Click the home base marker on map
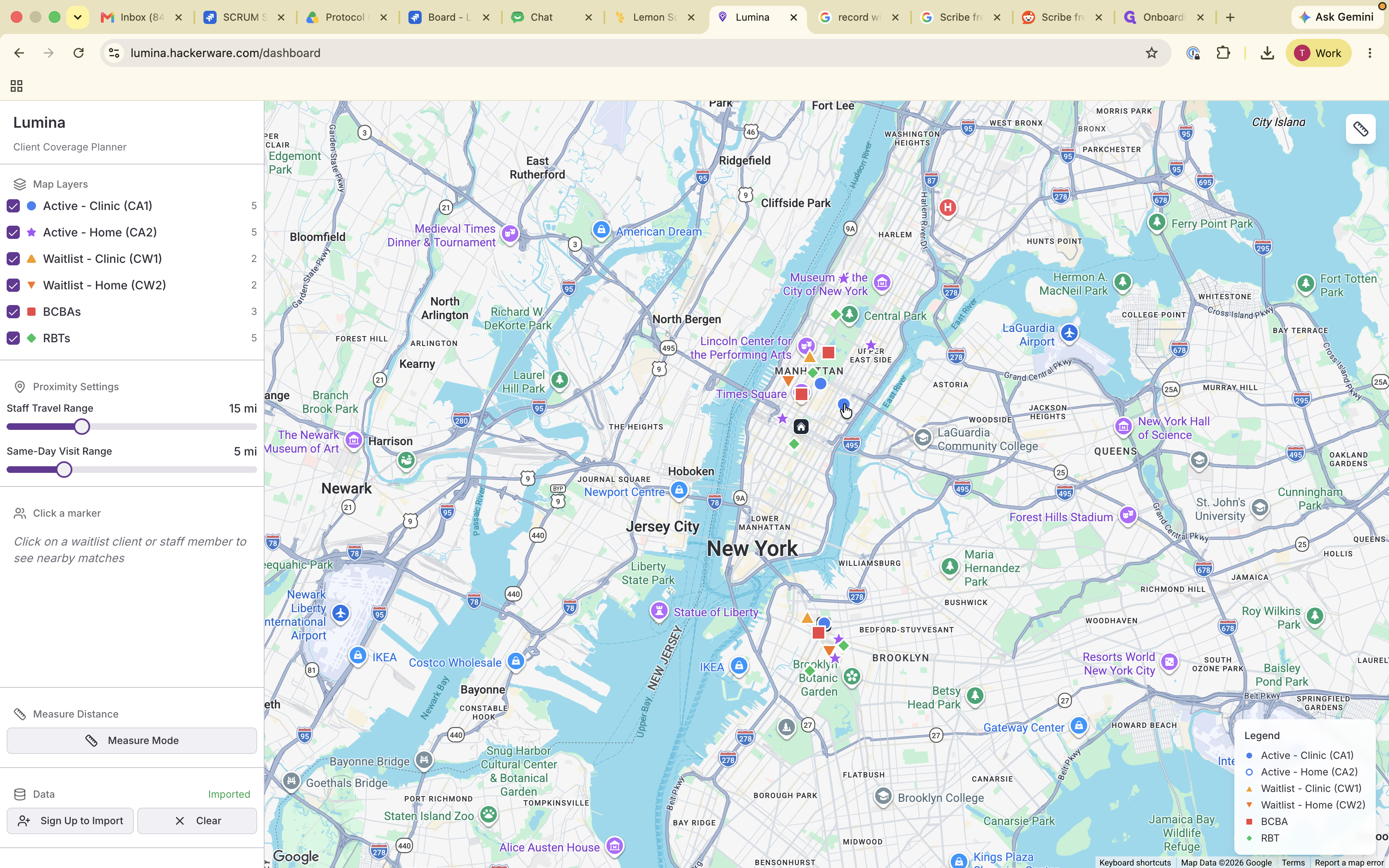 pos(801,427)
